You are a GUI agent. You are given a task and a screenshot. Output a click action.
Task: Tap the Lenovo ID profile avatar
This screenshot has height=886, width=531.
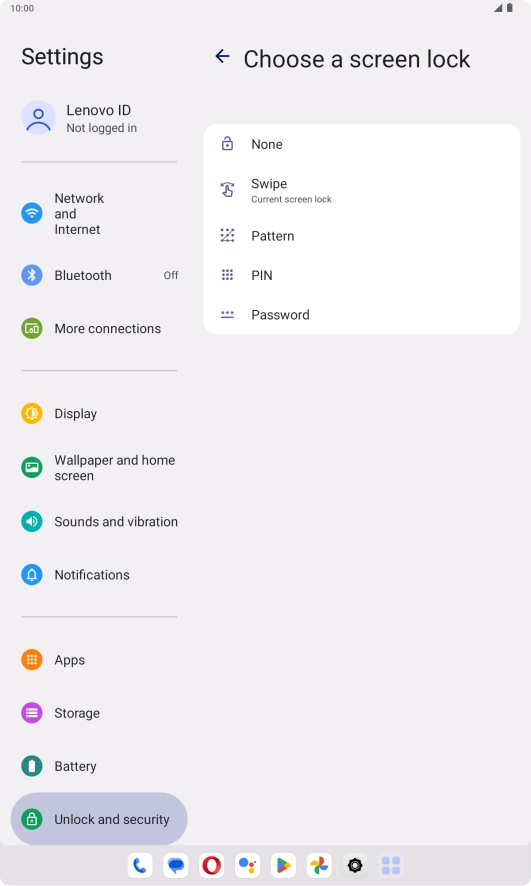[38, 118]
